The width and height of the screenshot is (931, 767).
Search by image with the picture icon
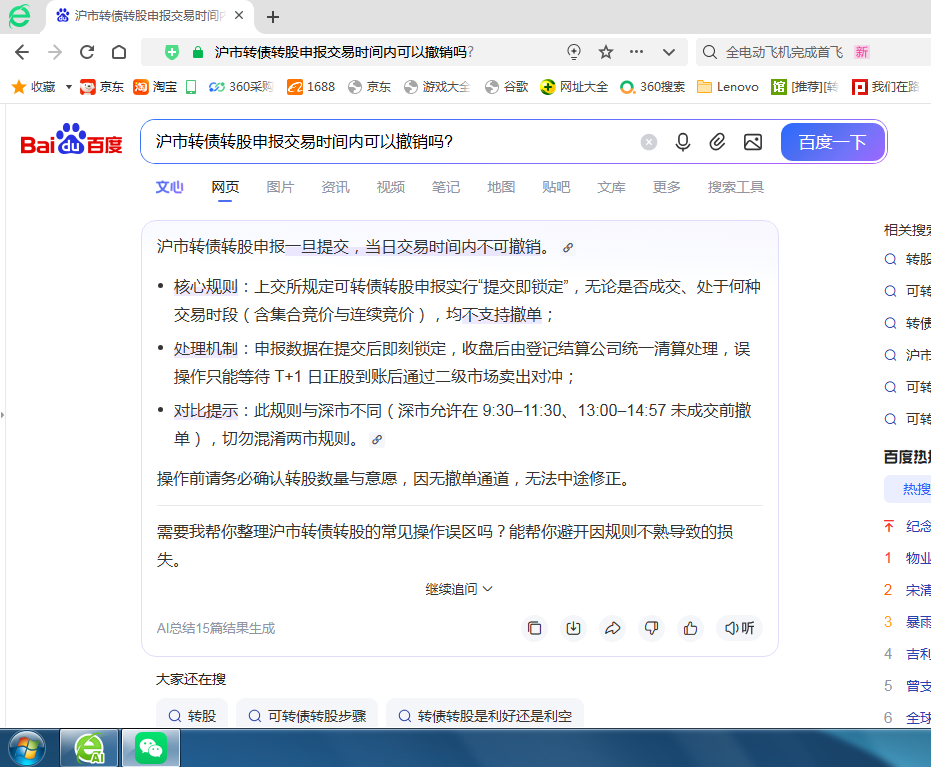coord(753,142)
